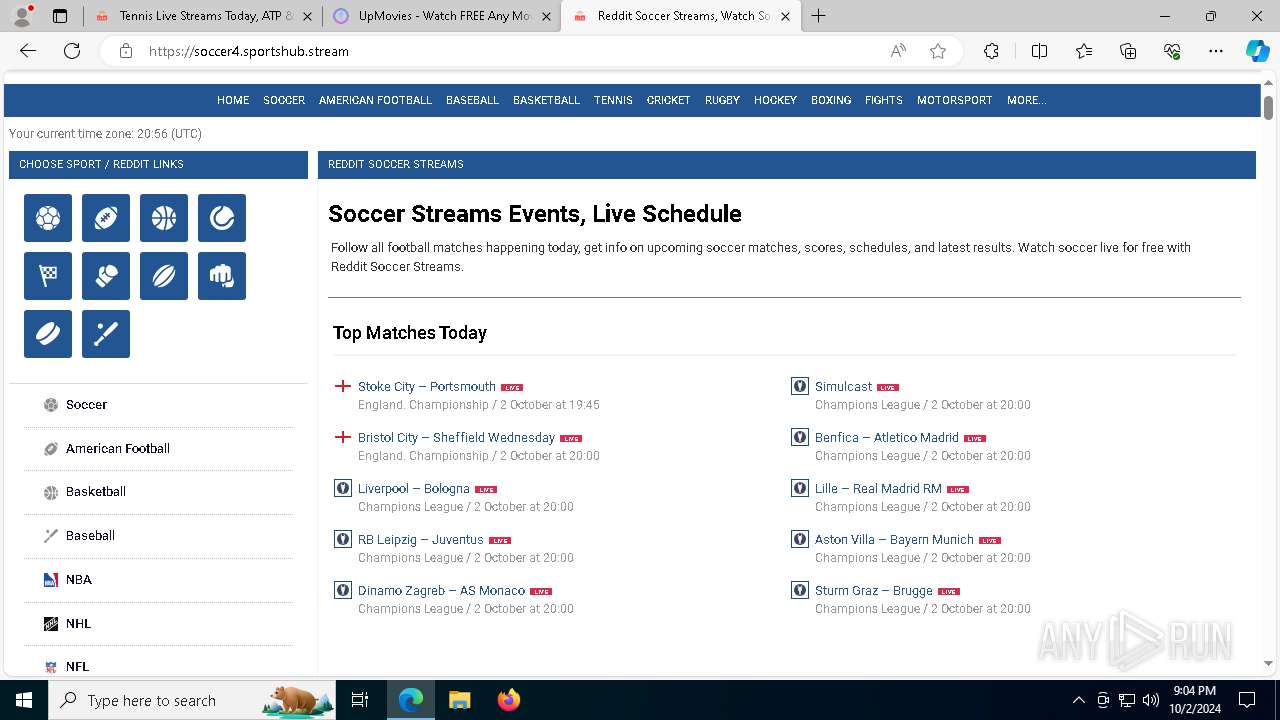Image resolution: width=1280 pixels, height=720 pixels.
Task: Open Browser essentials heart icon
Action: point(1172,51)
